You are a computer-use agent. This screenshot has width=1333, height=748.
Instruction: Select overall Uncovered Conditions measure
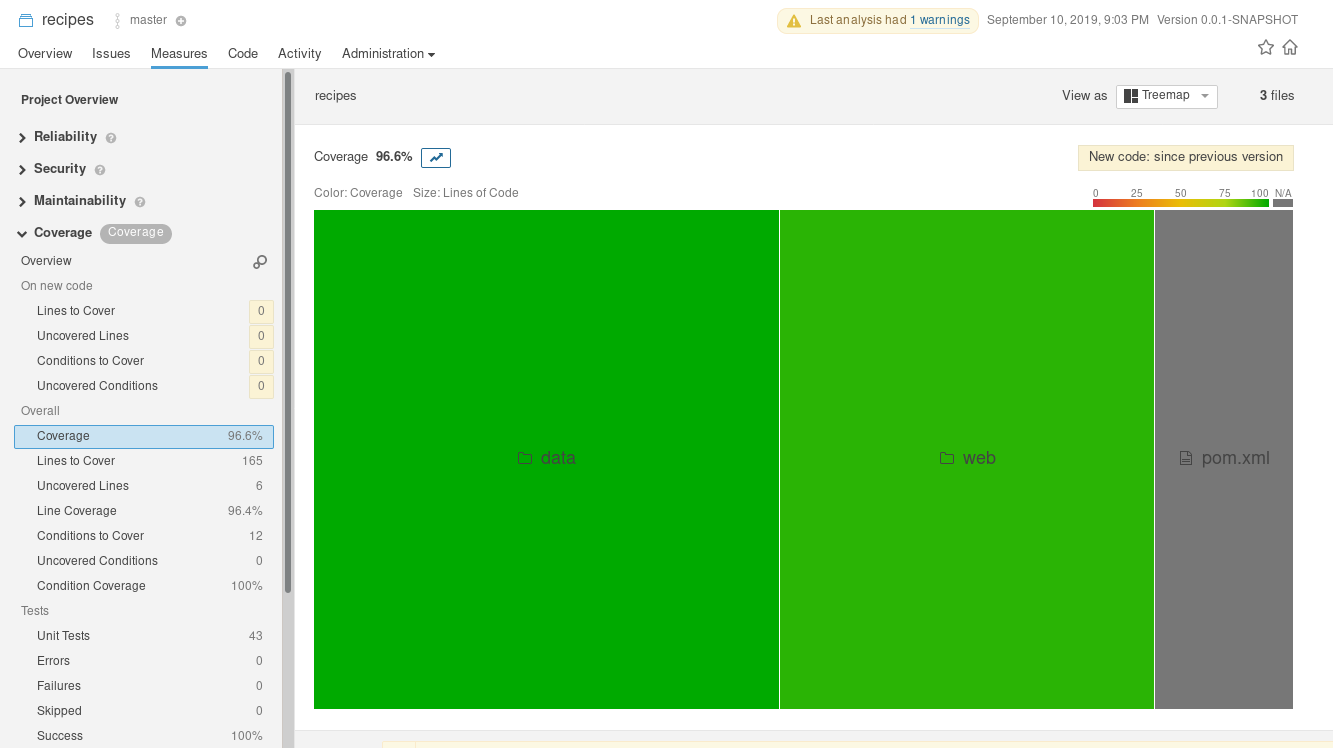(x=144, y=561)
